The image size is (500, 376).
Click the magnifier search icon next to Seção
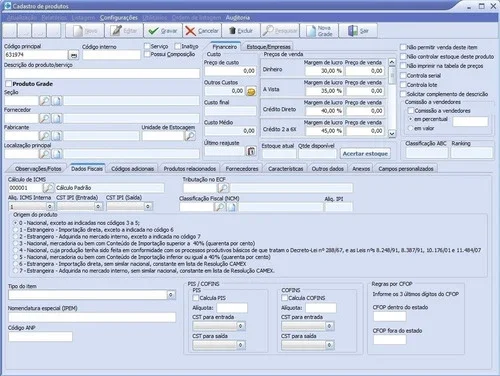click(x=44, y=101)
